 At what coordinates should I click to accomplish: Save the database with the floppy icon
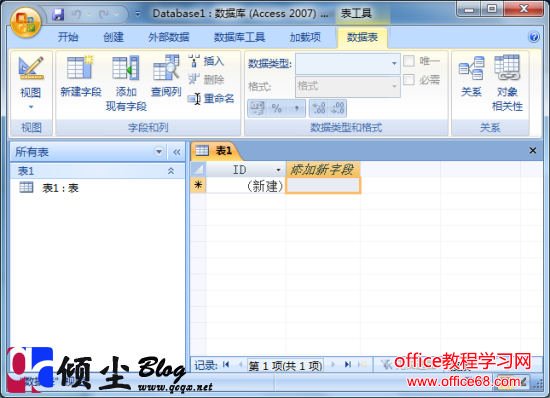[x=58, y=14]
